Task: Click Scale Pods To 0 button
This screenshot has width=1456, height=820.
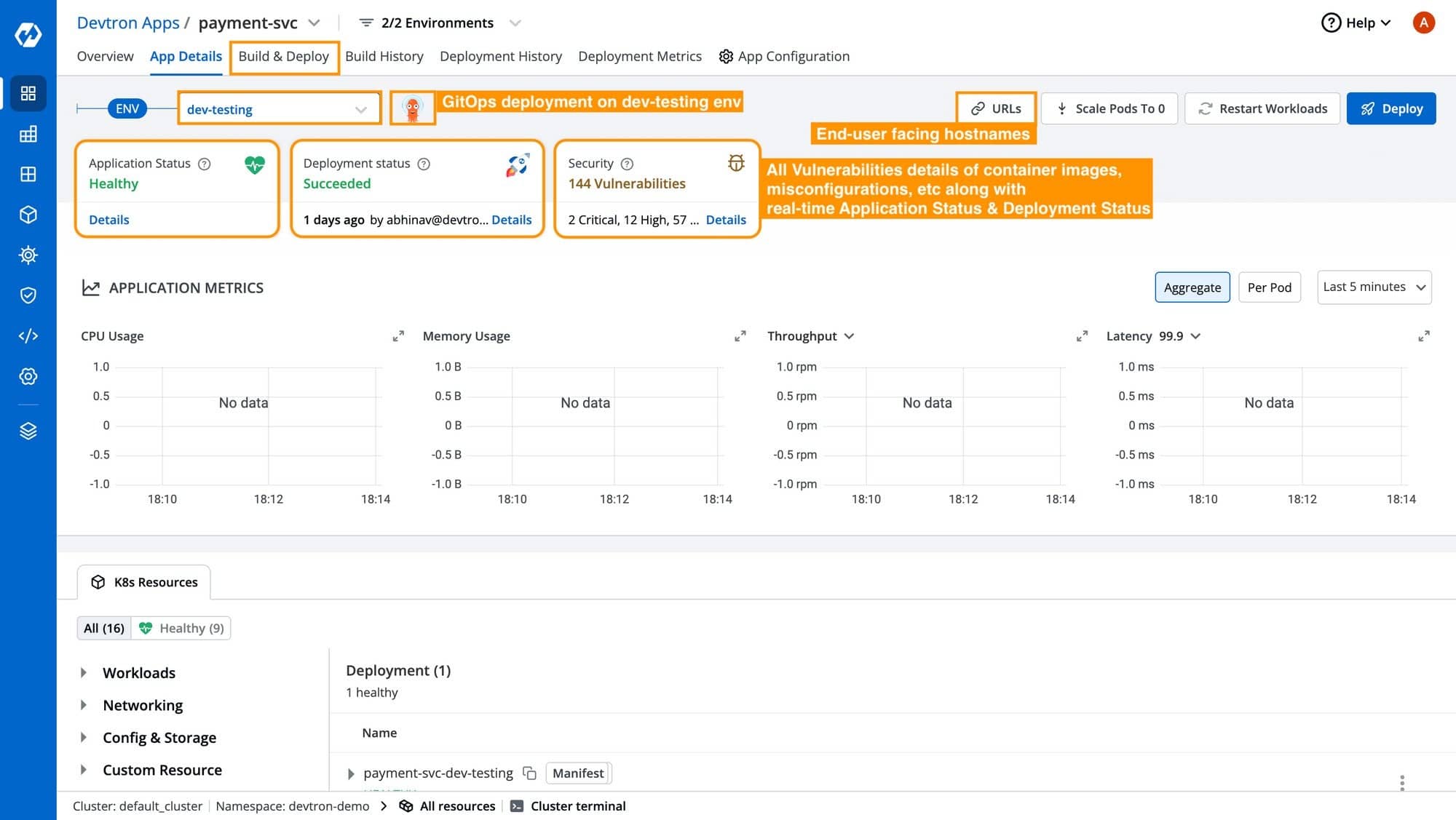Action: pos(1109,108)
